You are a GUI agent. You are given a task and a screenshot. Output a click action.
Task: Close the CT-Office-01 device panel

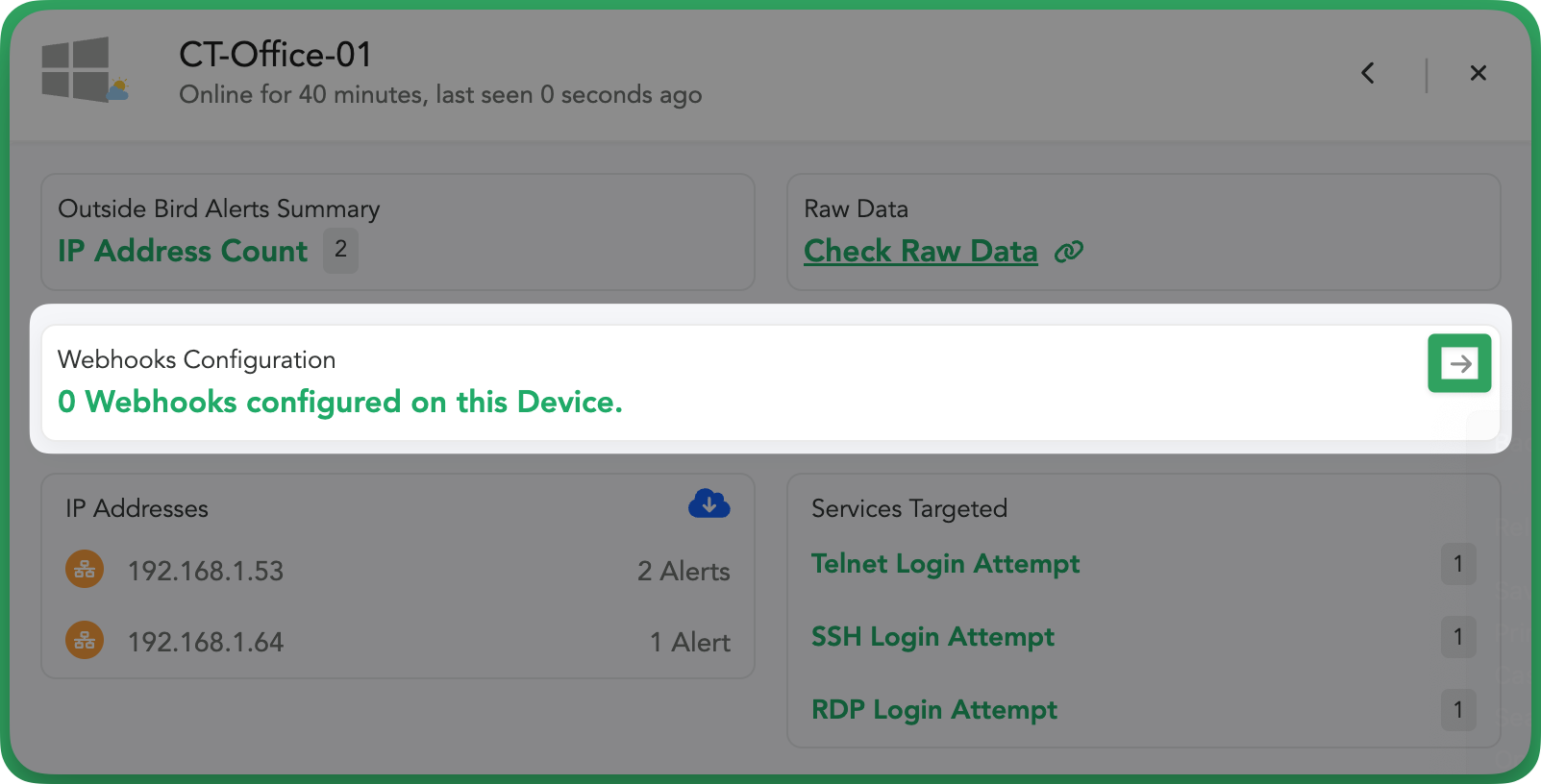coord(1479,73)
